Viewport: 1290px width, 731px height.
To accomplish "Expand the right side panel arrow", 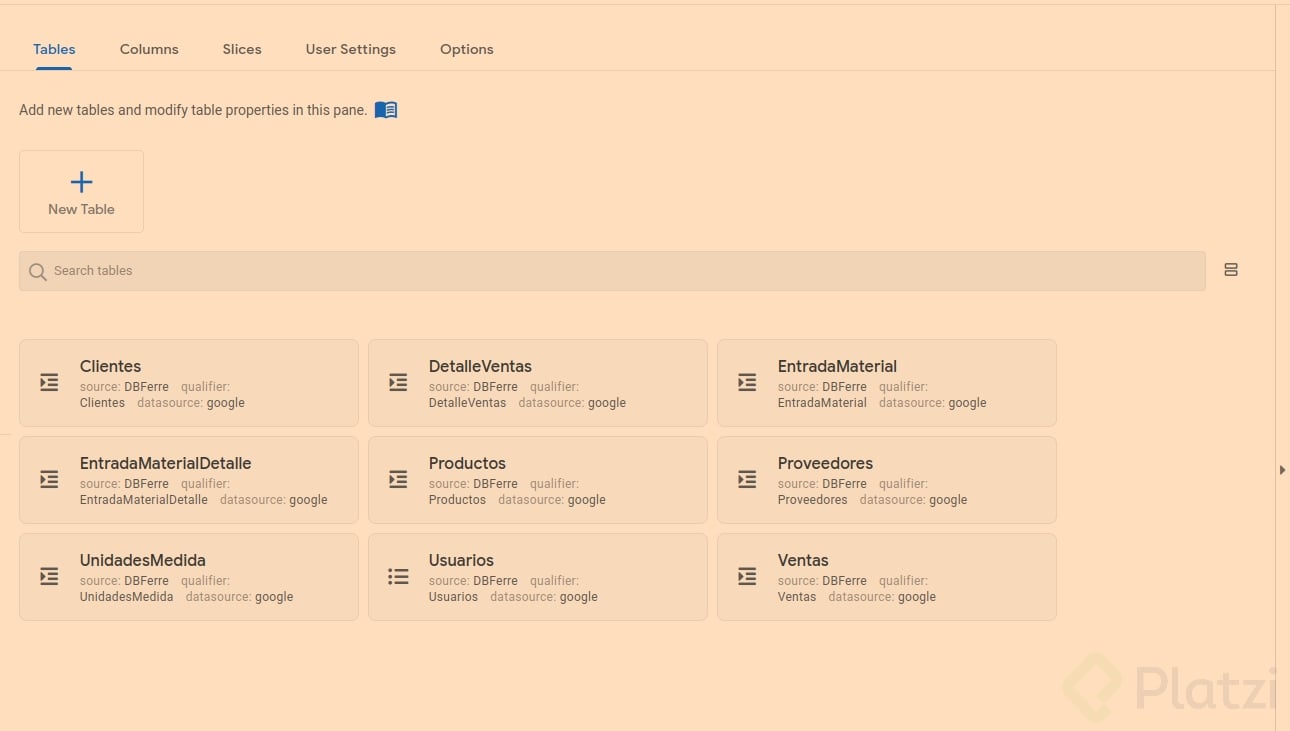I will [1283, 469].
